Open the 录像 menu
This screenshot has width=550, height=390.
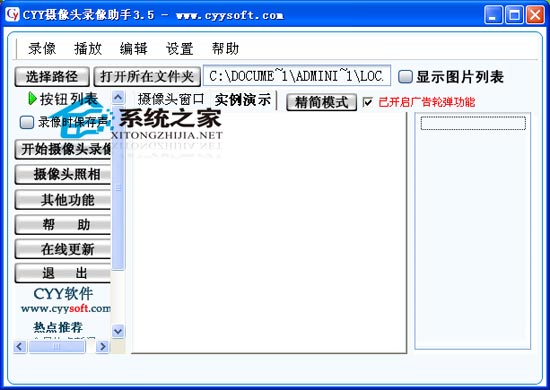(x=42, y=48)
